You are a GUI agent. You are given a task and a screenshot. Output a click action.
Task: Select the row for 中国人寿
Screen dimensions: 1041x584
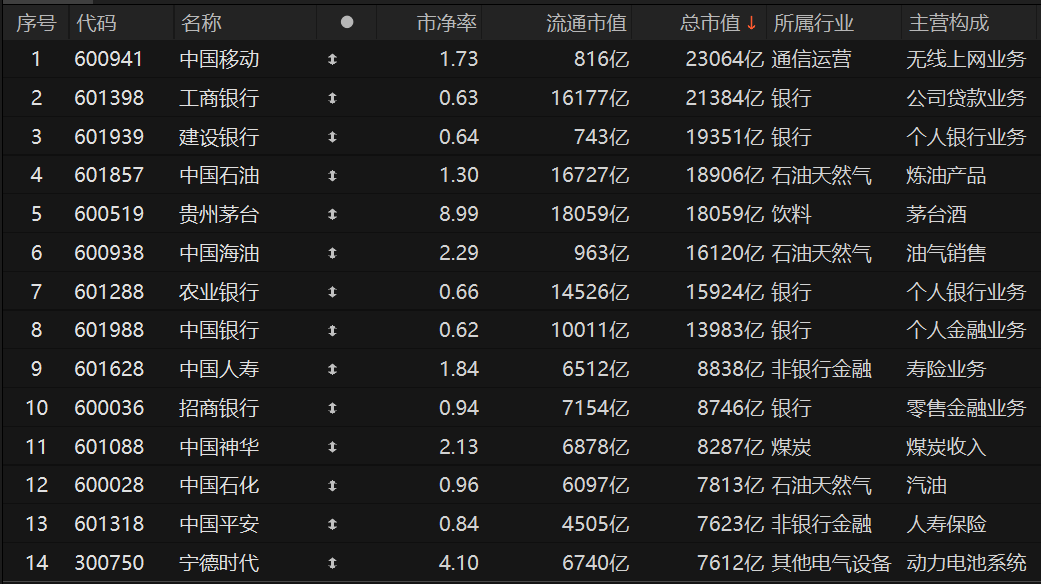pos(217,368)
